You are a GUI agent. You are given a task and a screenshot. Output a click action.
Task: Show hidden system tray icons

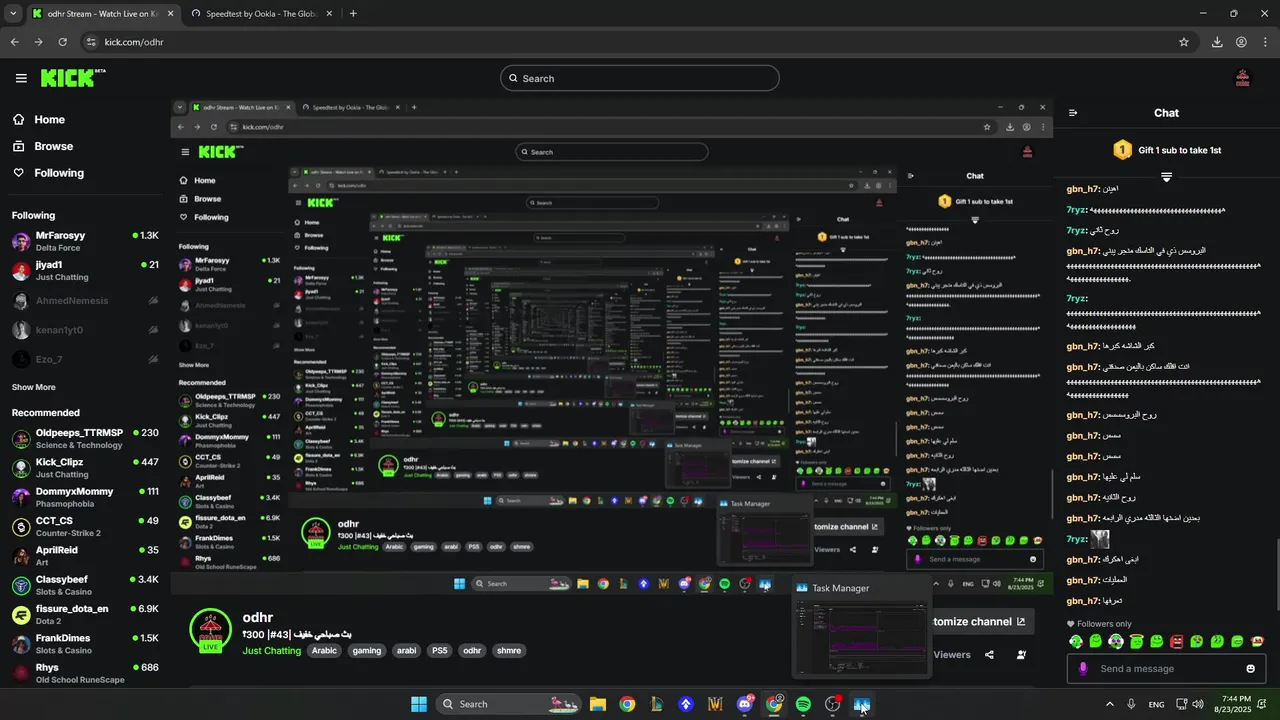1109,704
